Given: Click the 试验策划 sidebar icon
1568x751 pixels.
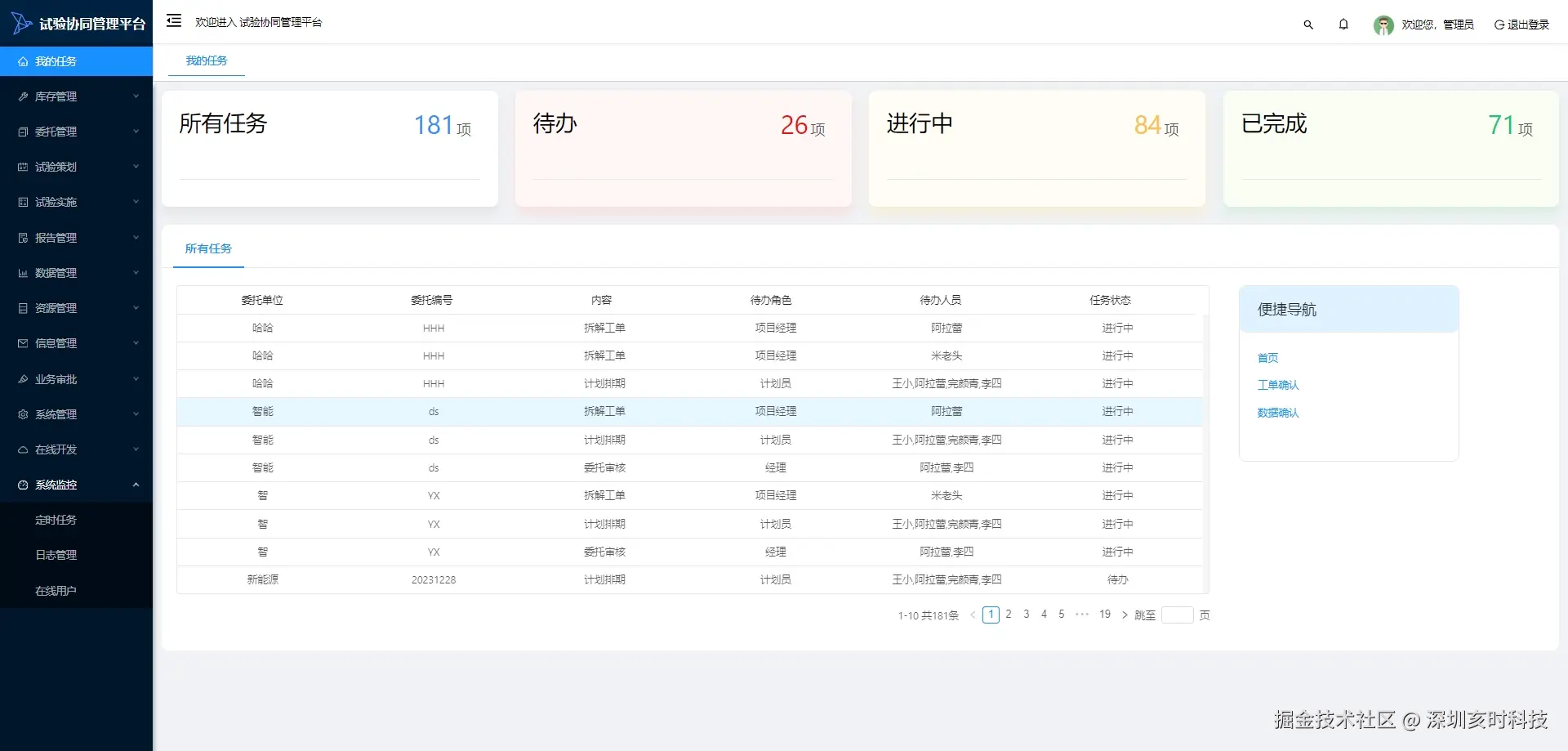Looking at the screenshot, I should (23, 168).
